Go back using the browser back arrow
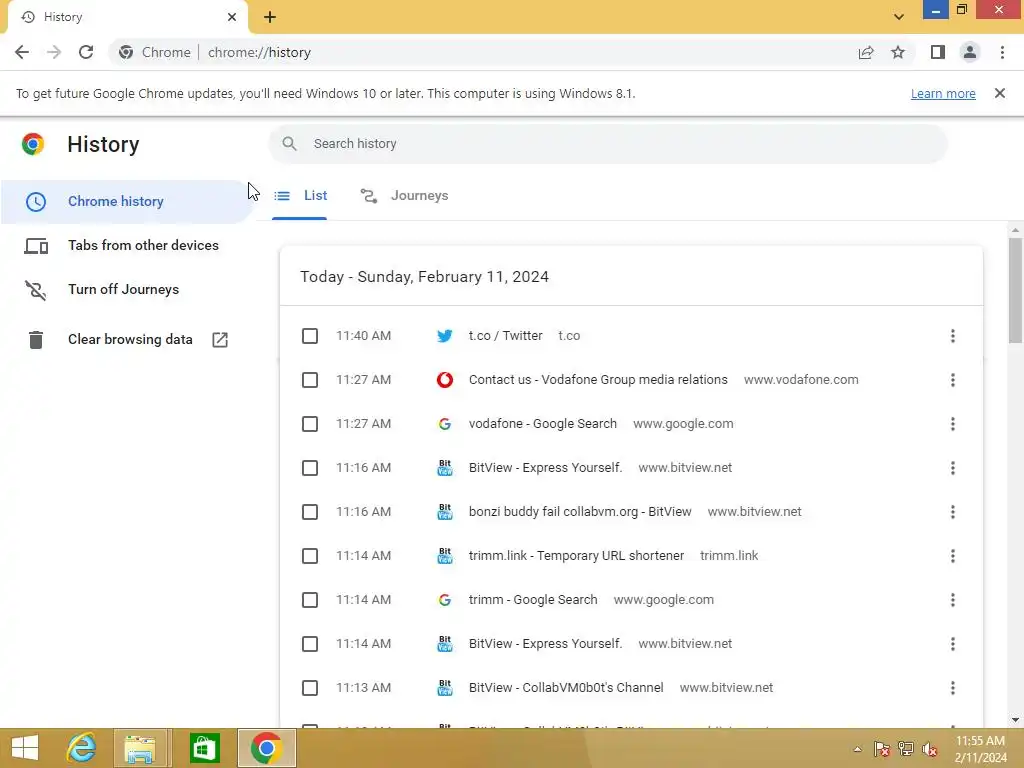Screen dimensions: 1024x768 click(x=22, y=52)
